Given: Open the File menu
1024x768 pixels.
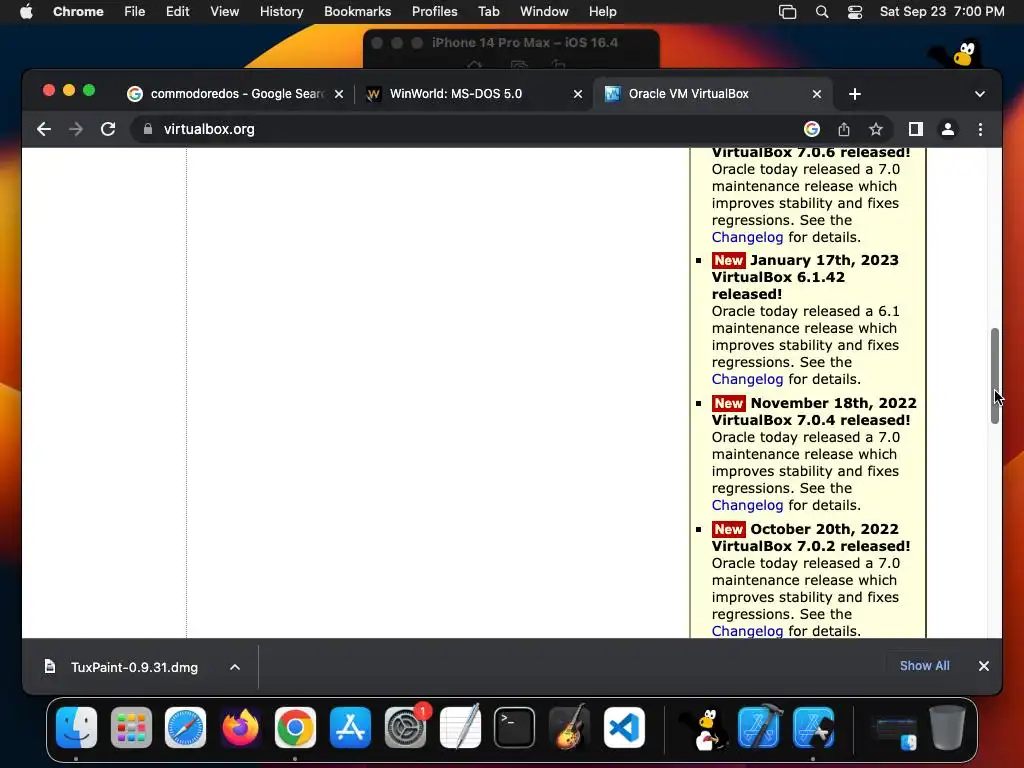Looking at the screenshot, I should (135, 12).
